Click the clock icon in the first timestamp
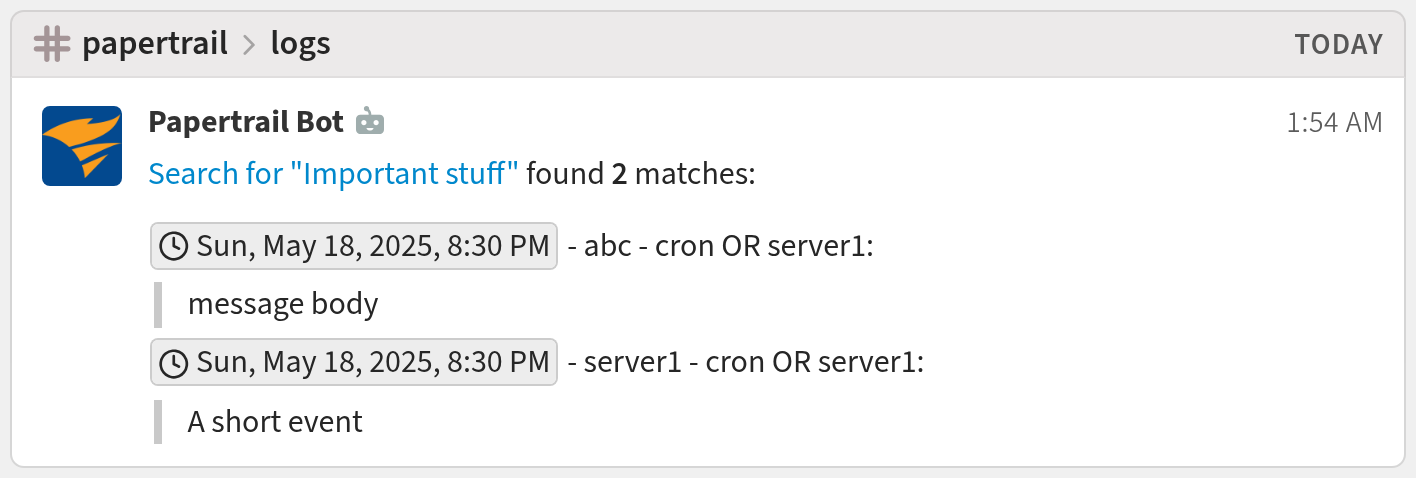Screen dimensions: 1416x478 pos(174,246)
